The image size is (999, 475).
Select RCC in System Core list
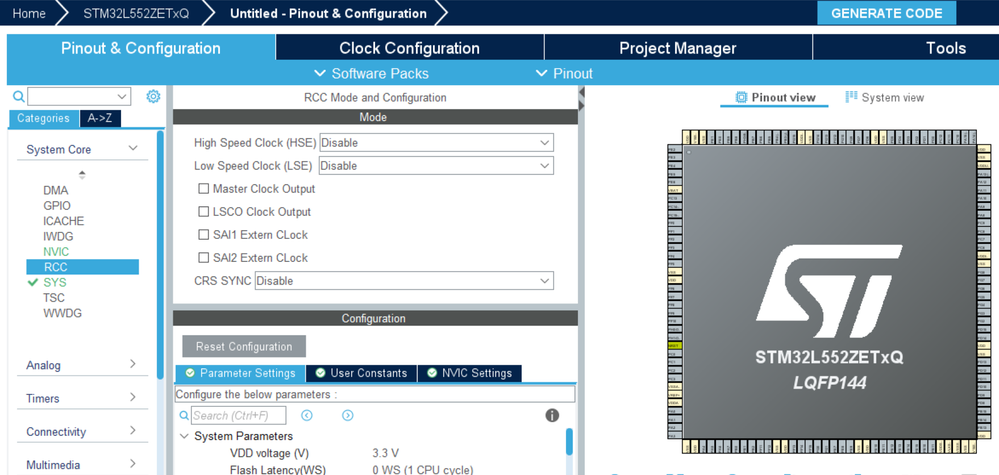(x=82, y=267)
